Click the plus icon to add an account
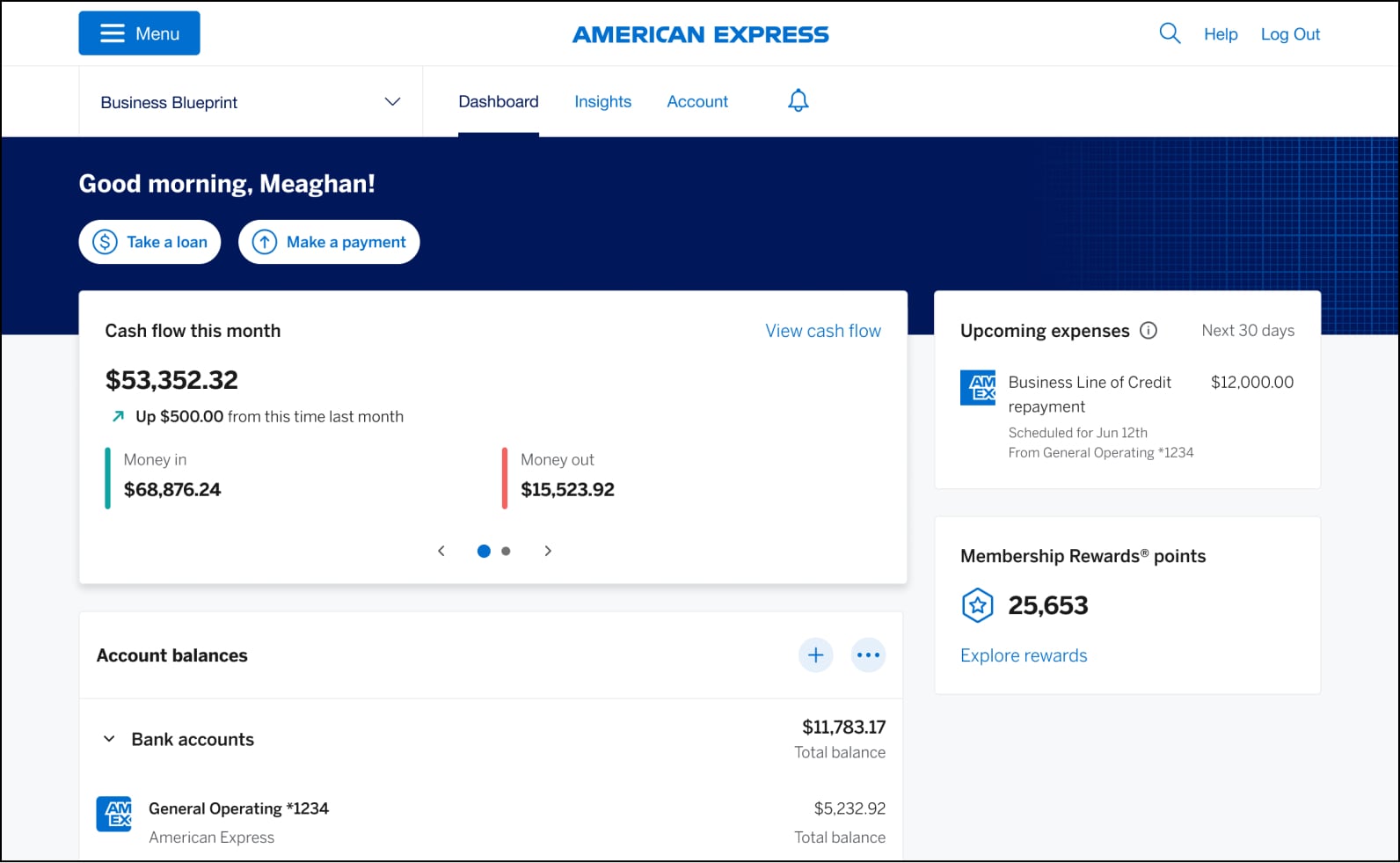 pos(815,655)
